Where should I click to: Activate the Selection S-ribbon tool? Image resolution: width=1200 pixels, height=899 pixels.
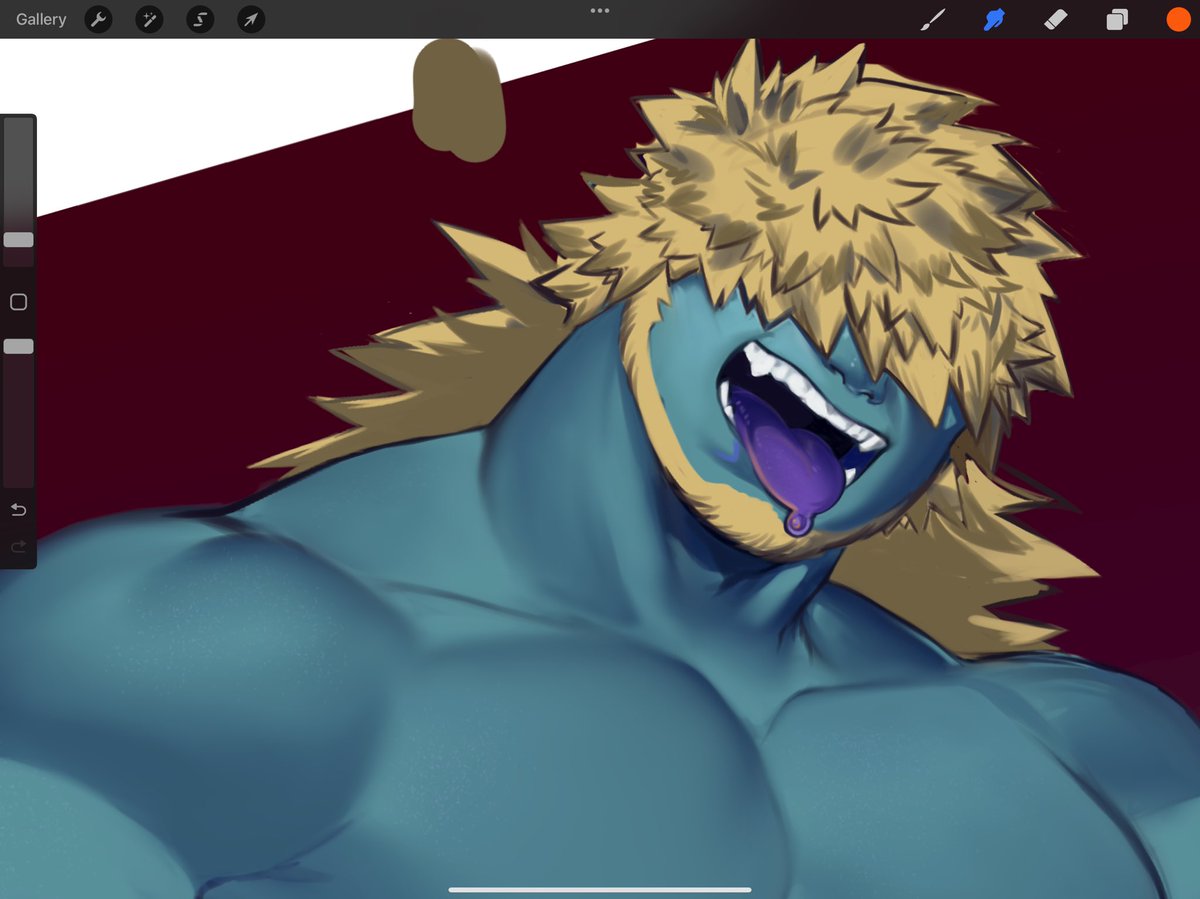pos(200,19)
